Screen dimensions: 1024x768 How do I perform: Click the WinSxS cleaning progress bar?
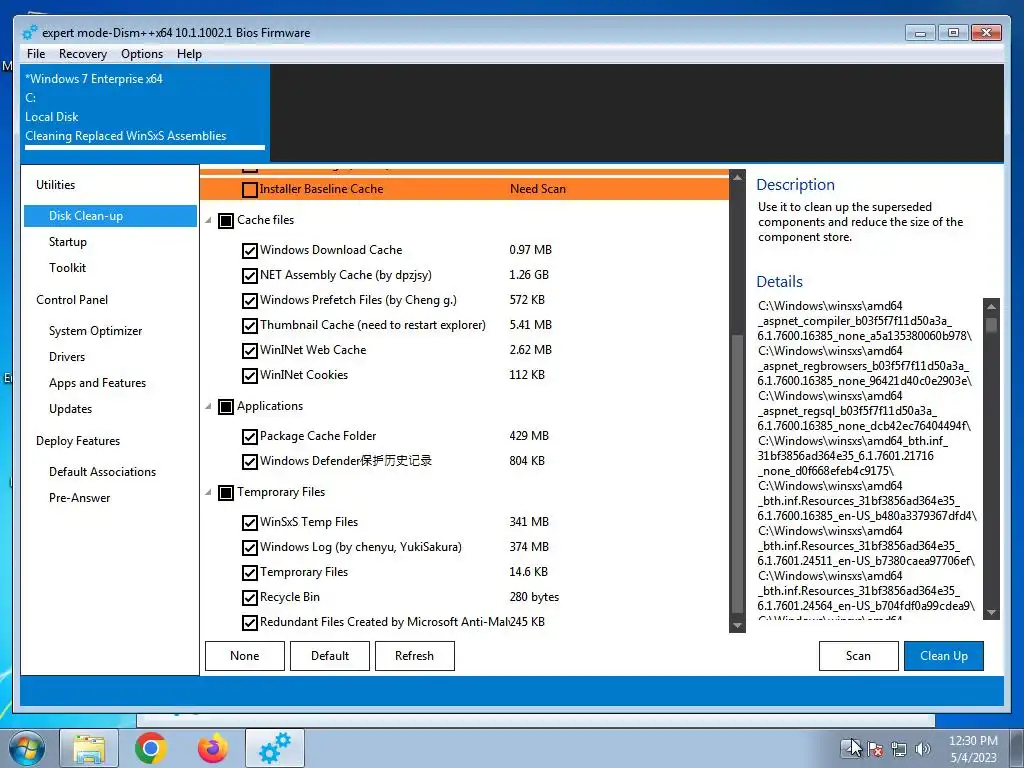pos(145,148)
